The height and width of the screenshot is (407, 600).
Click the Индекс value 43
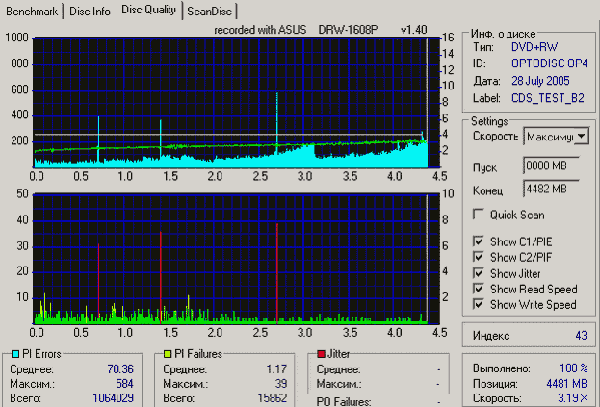coord(581,336)
